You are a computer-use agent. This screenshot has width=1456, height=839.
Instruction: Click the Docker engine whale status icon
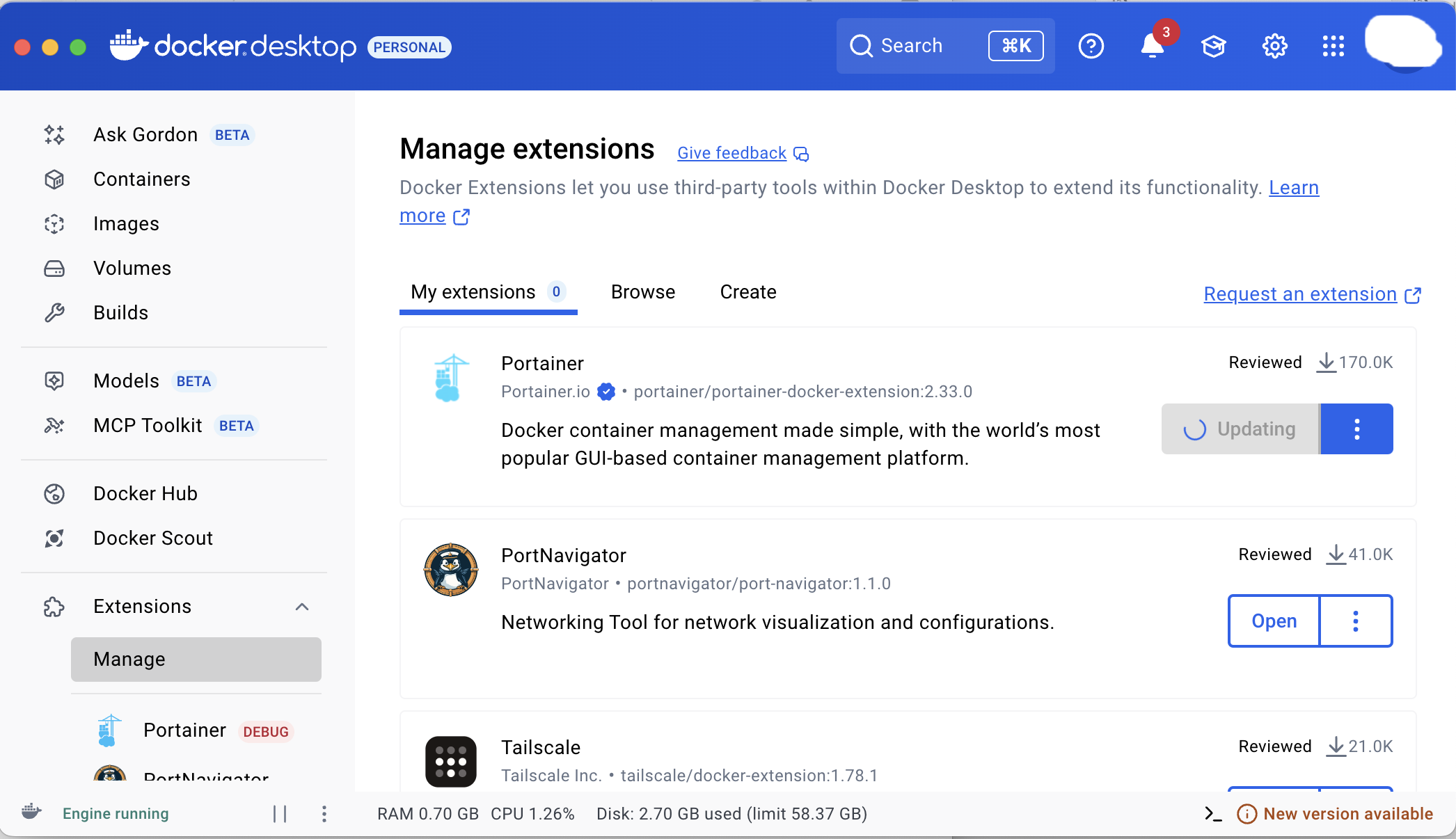click(32, 812)
